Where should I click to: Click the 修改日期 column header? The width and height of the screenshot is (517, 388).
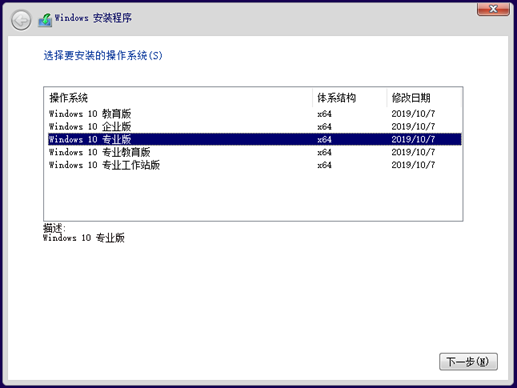coord(424,98)
